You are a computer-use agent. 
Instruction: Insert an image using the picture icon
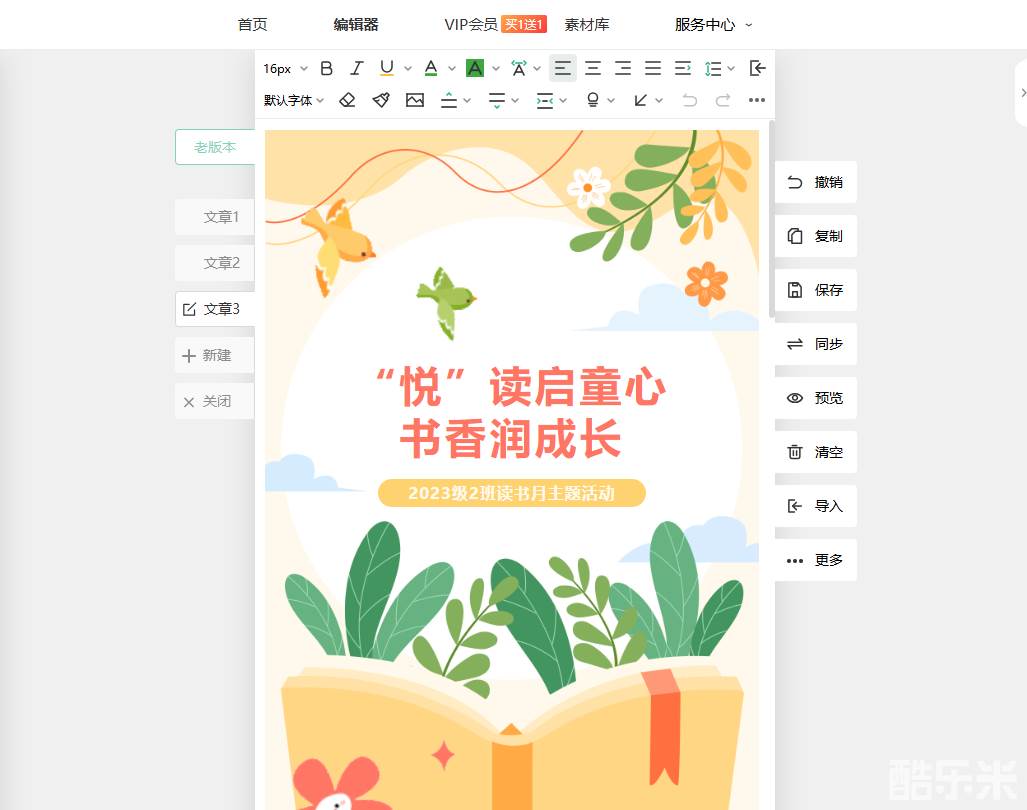415,100
